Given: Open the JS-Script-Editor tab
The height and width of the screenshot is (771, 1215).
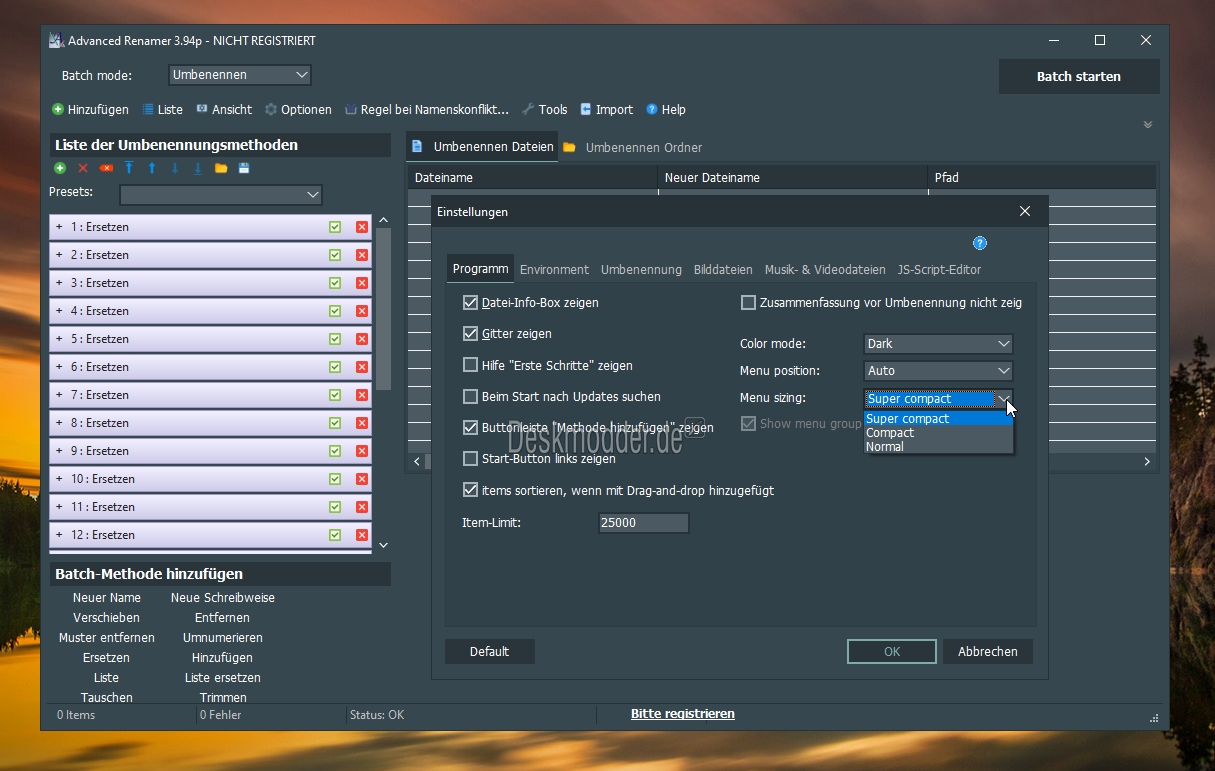Looking at the screenshot, I should [939, 269].
